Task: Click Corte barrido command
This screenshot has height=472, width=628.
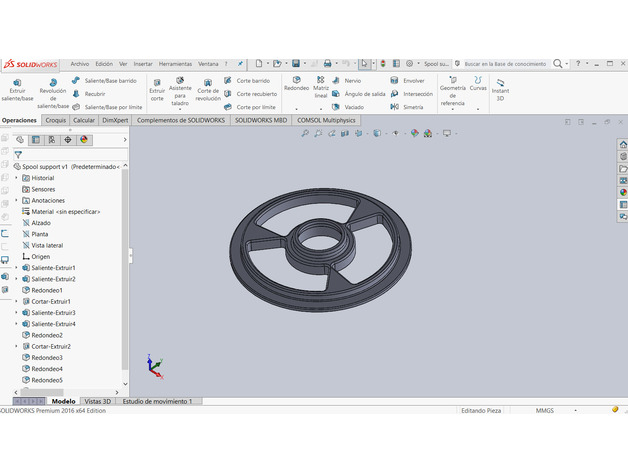Action: [247, 81]
